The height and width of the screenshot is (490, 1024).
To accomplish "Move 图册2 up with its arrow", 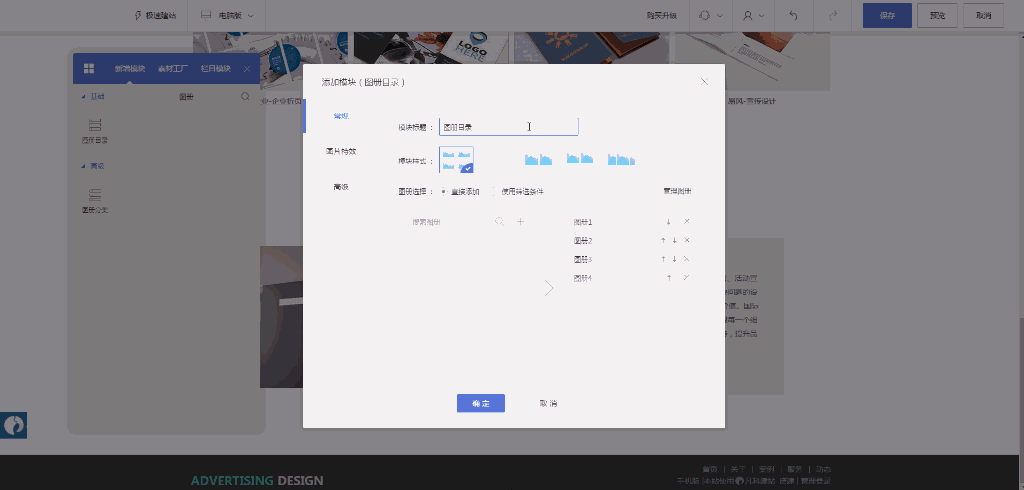I will click(663, 241).
